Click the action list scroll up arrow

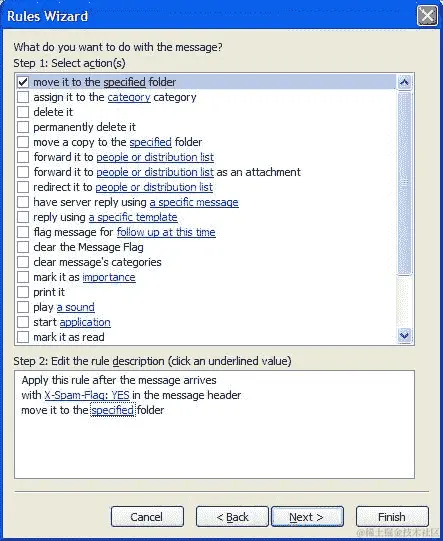click(404, 82)
